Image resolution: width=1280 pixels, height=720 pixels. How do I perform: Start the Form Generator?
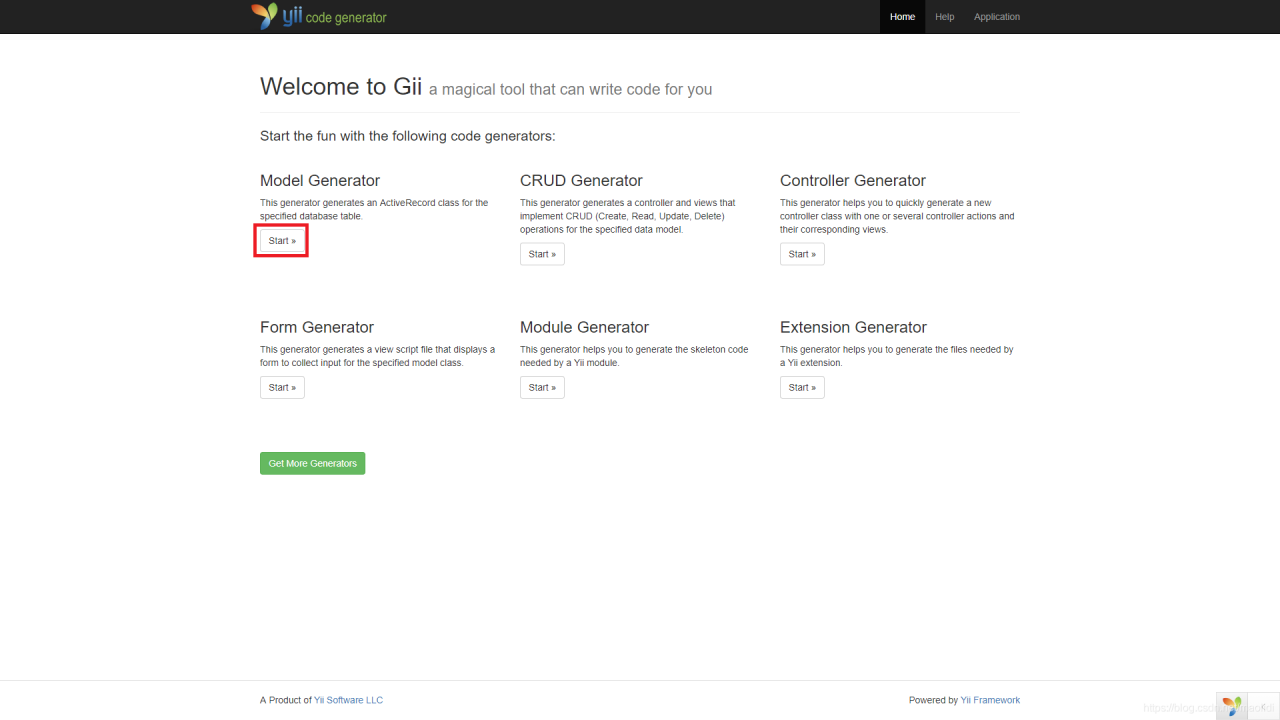pos(282,387)
